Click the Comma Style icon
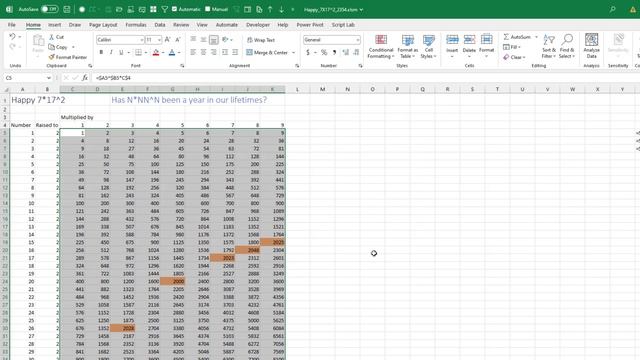The height and width of the screenshot is (360, 640). point(334,52)
